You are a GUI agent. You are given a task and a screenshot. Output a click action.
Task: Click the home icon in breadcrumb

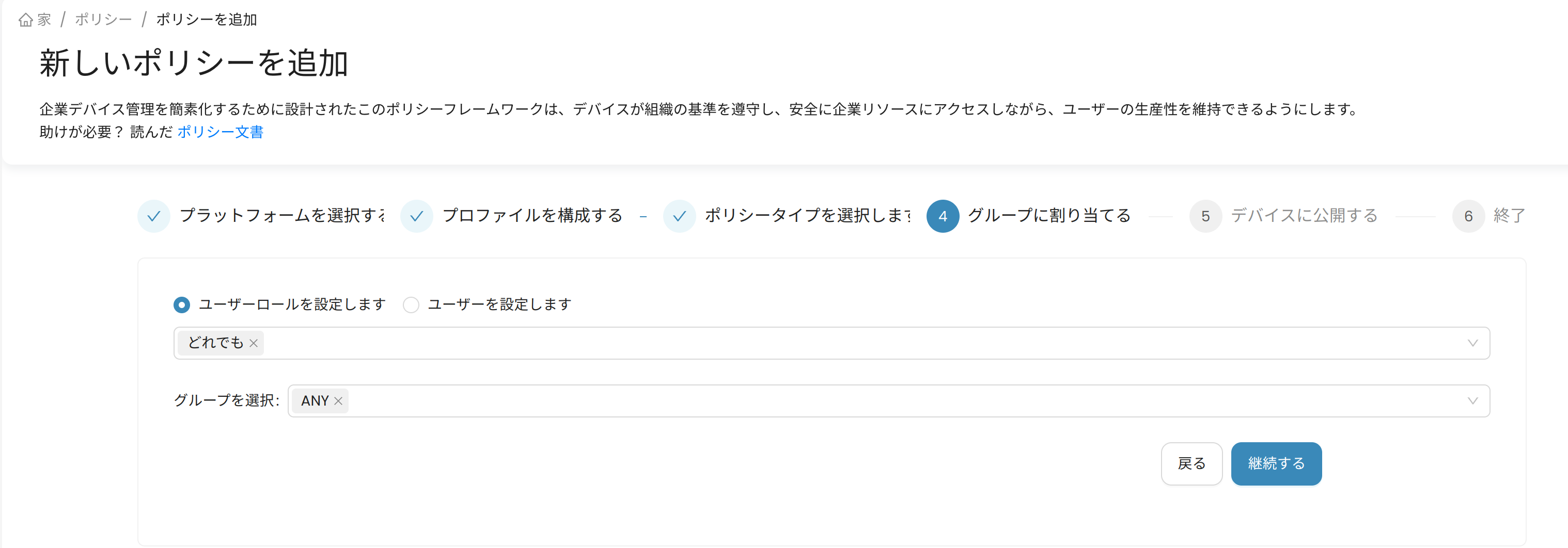coord(26,20)
